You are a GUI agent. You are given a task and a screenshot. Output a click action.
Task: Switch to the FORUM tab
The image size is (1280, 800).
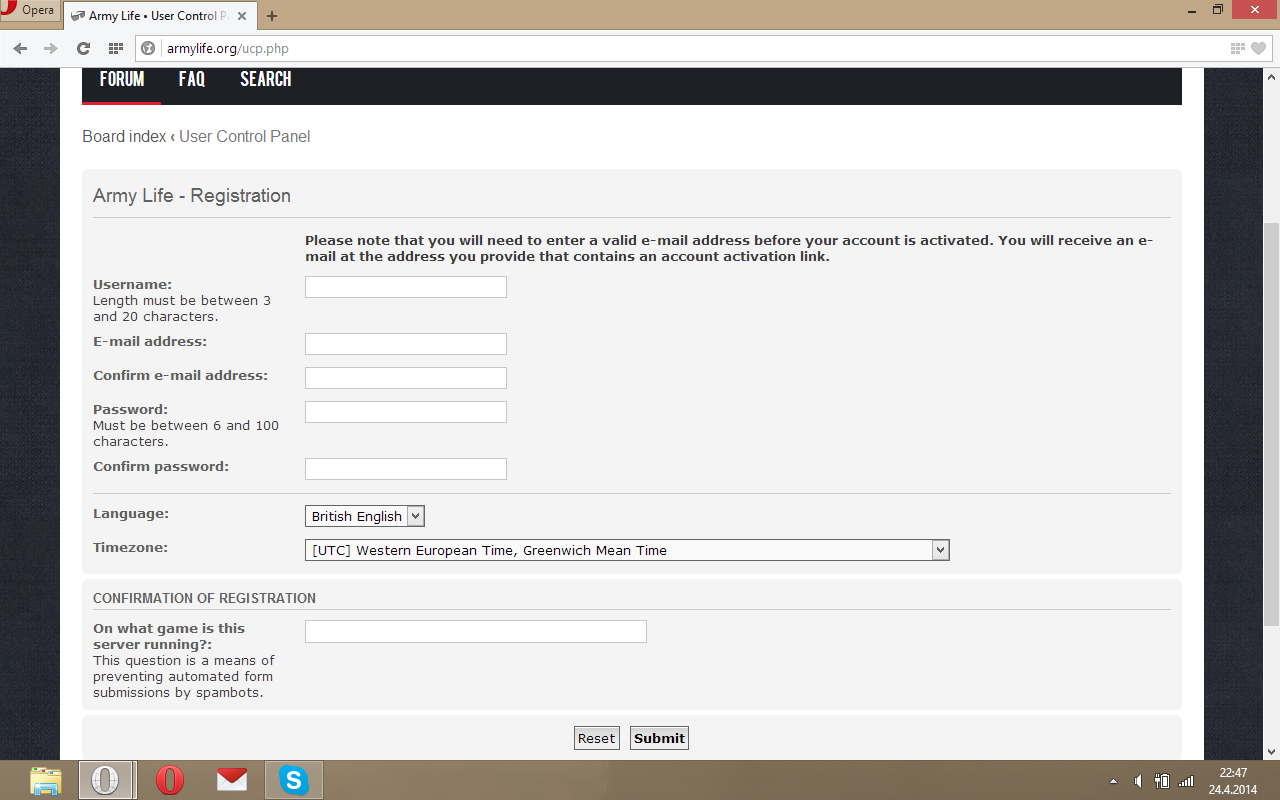121,79
